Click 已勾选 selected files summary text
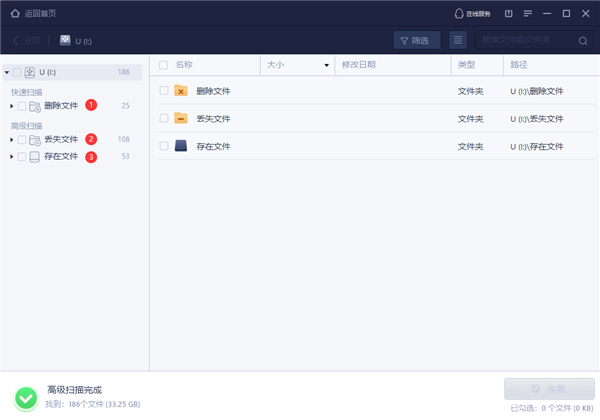This screenshot has height=420, width=600. click(x=552, y=409)
